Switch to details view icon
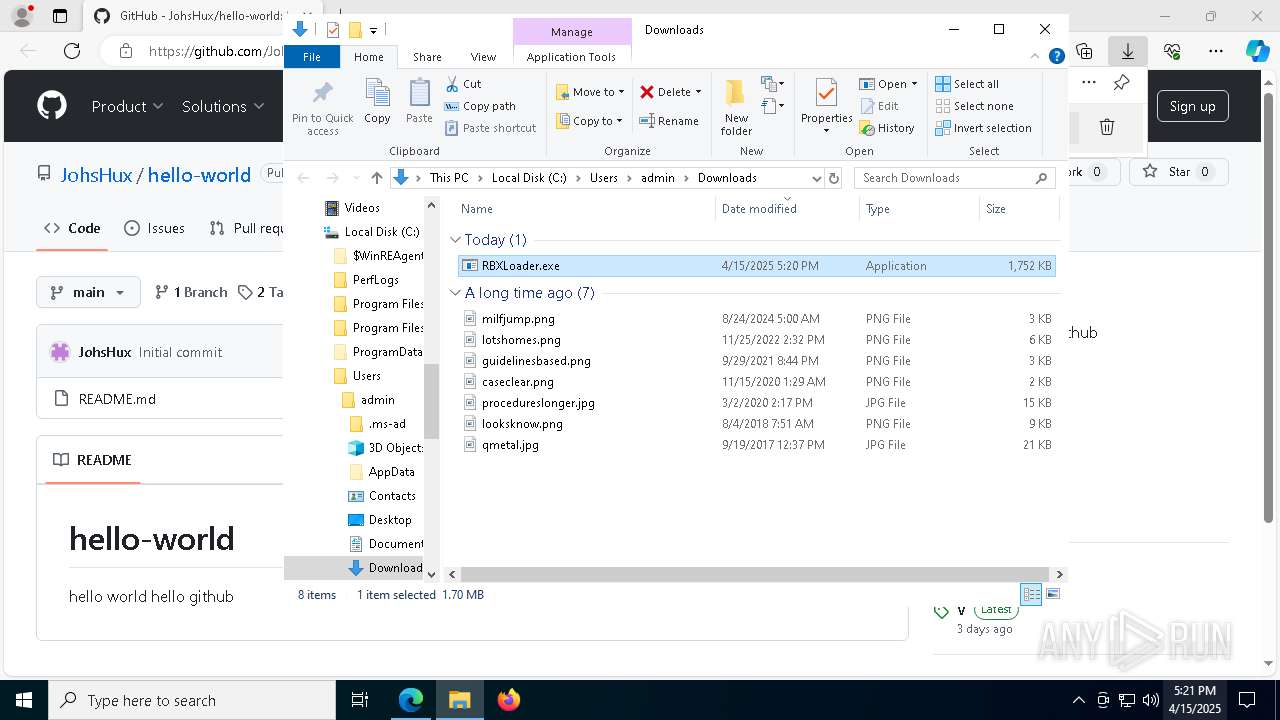This screenshot has width=1280, height=720. pos(1031,594)
